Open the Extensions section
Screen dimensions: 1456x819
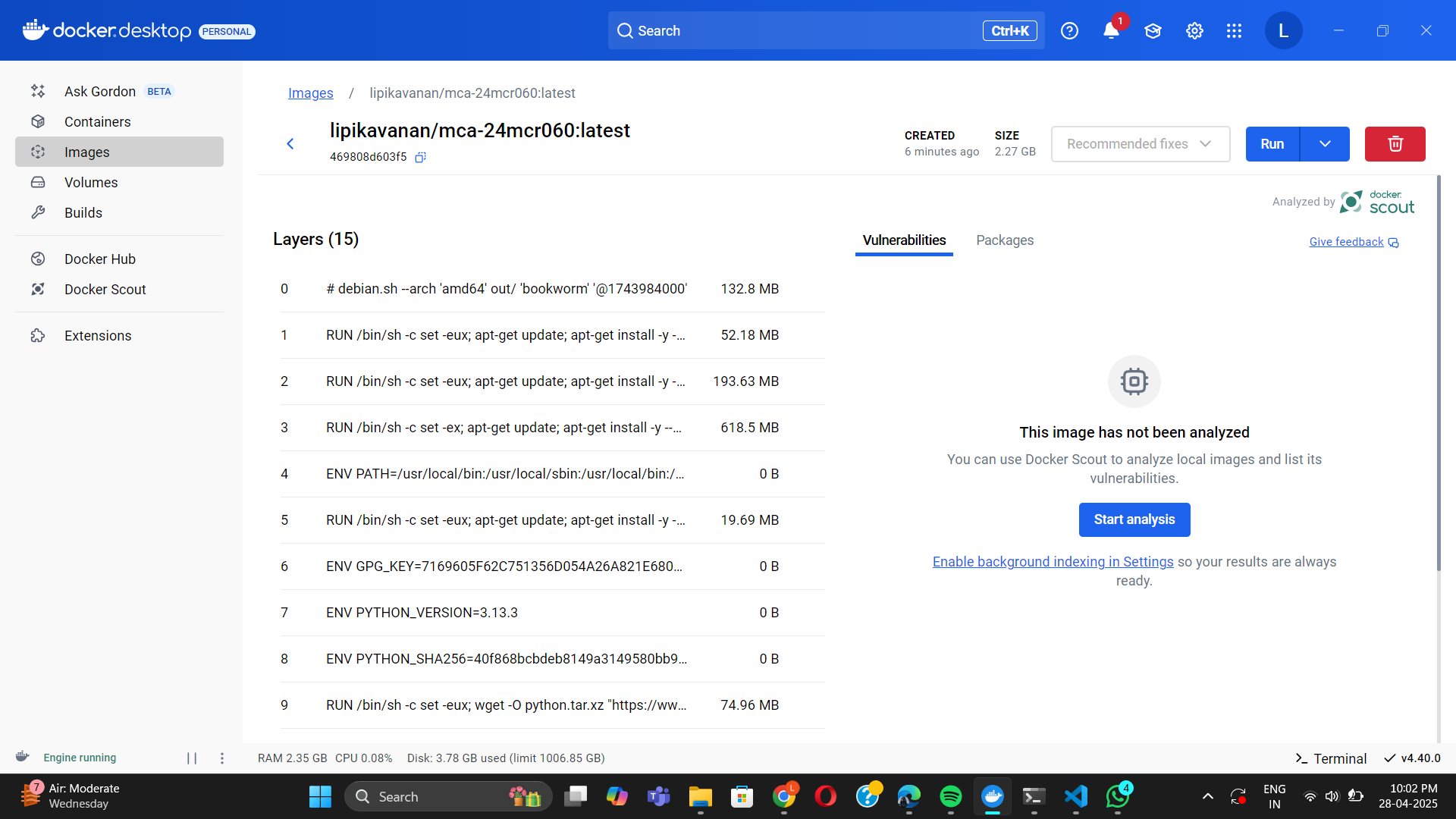click(x=119, y=335)
